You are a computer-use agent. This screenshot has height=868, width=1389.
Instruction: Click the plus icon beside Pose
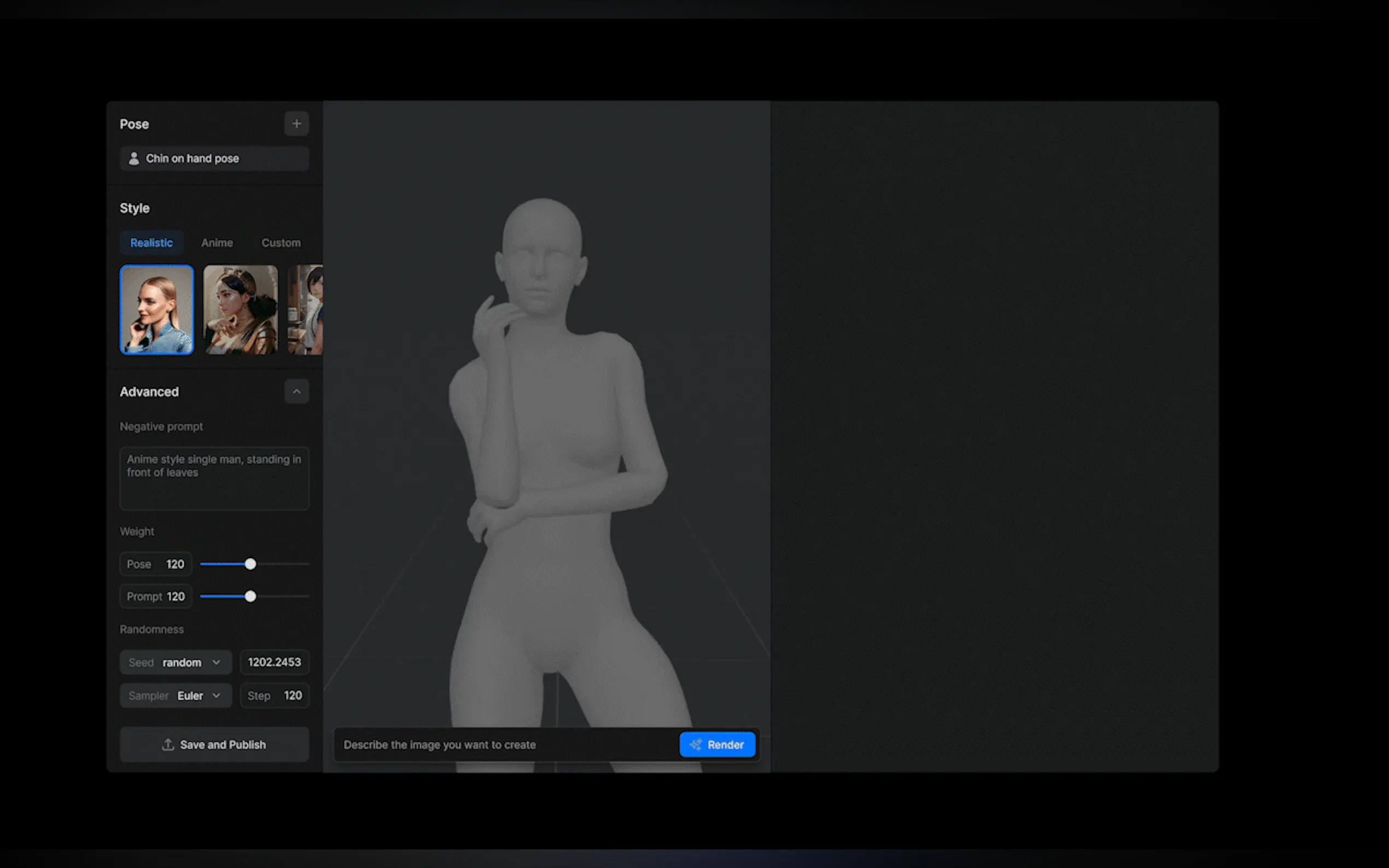(296, 124)
